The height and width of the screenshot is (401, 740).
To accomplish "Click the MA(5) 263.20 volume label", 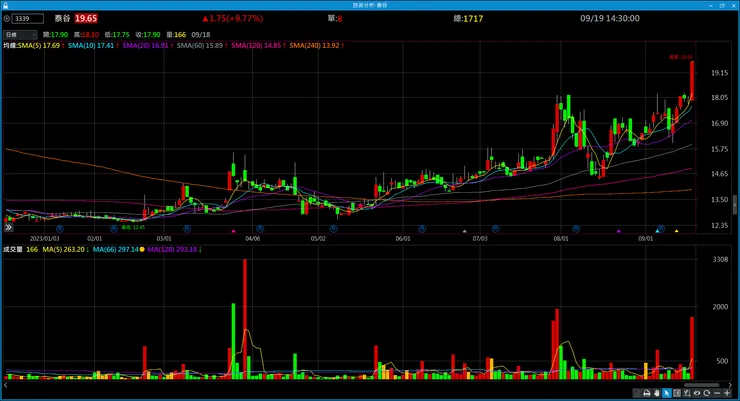I will pyautogui.click(x=63, y=249).
